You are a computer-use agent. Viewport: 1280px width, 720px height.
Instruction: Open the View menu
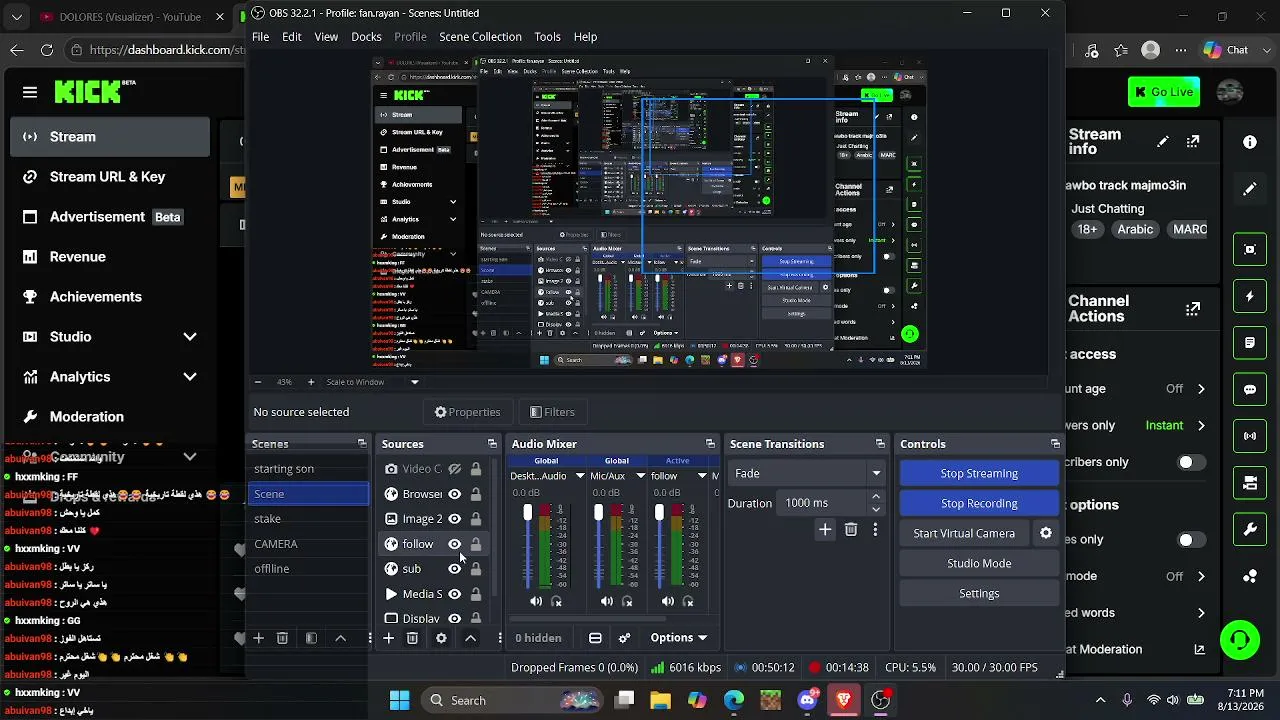pos(326,37)
